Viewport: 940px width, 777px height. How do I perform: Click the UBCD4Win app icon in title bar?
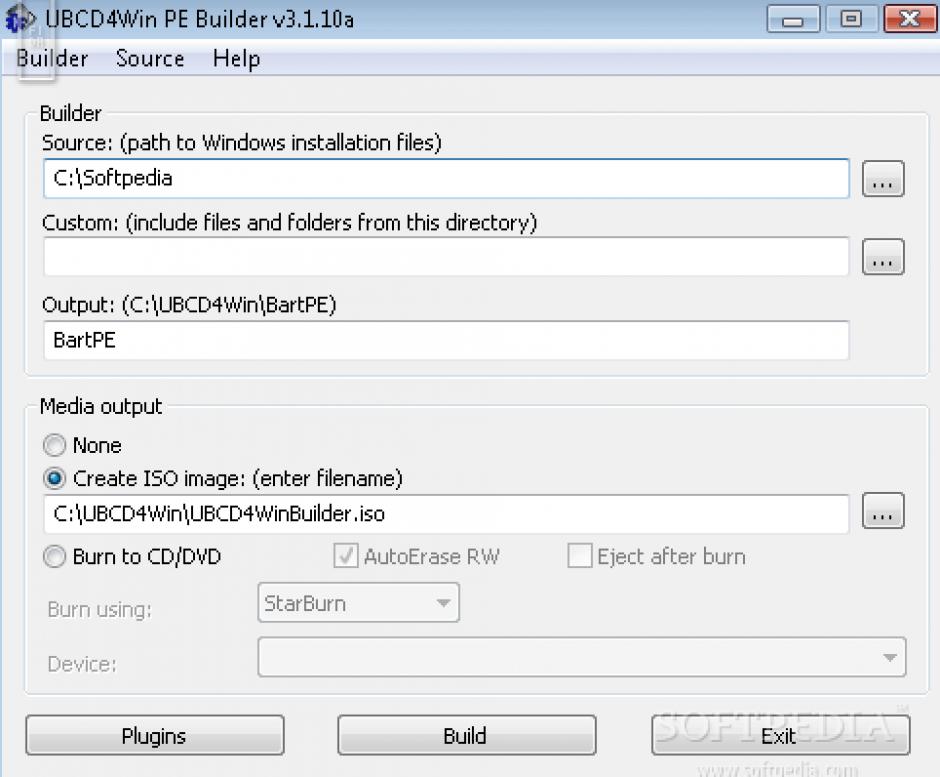pos(20,19)
